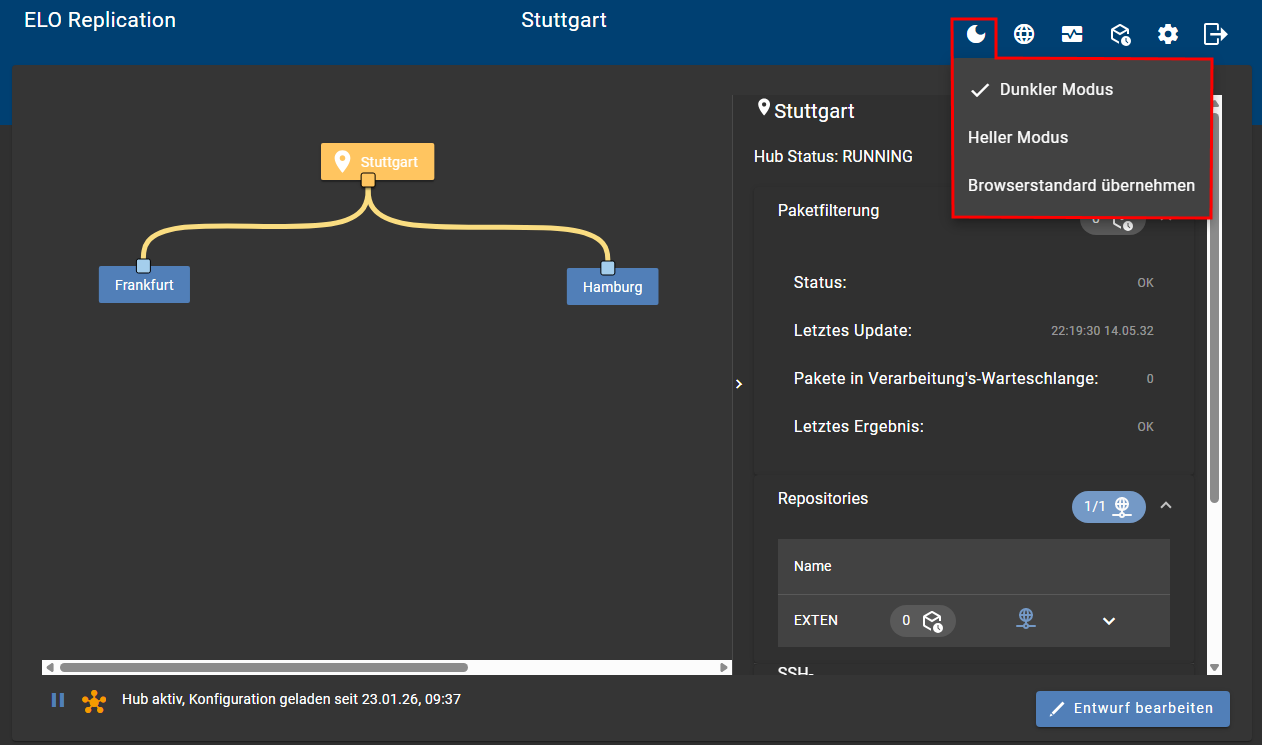
Task: Click the horizontal scrollbar left arrow
Action: (x=49, y=667)
